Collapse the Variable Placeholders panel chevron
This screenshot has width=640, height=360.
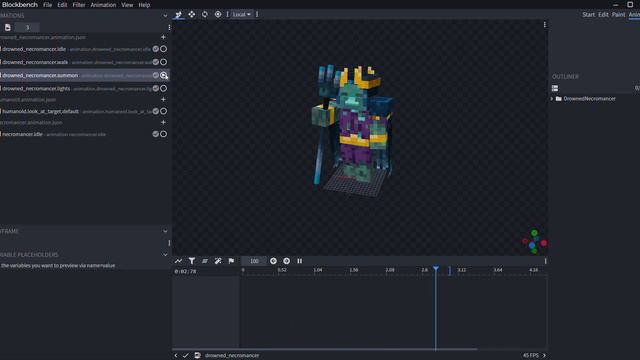[x=165, y=255]
